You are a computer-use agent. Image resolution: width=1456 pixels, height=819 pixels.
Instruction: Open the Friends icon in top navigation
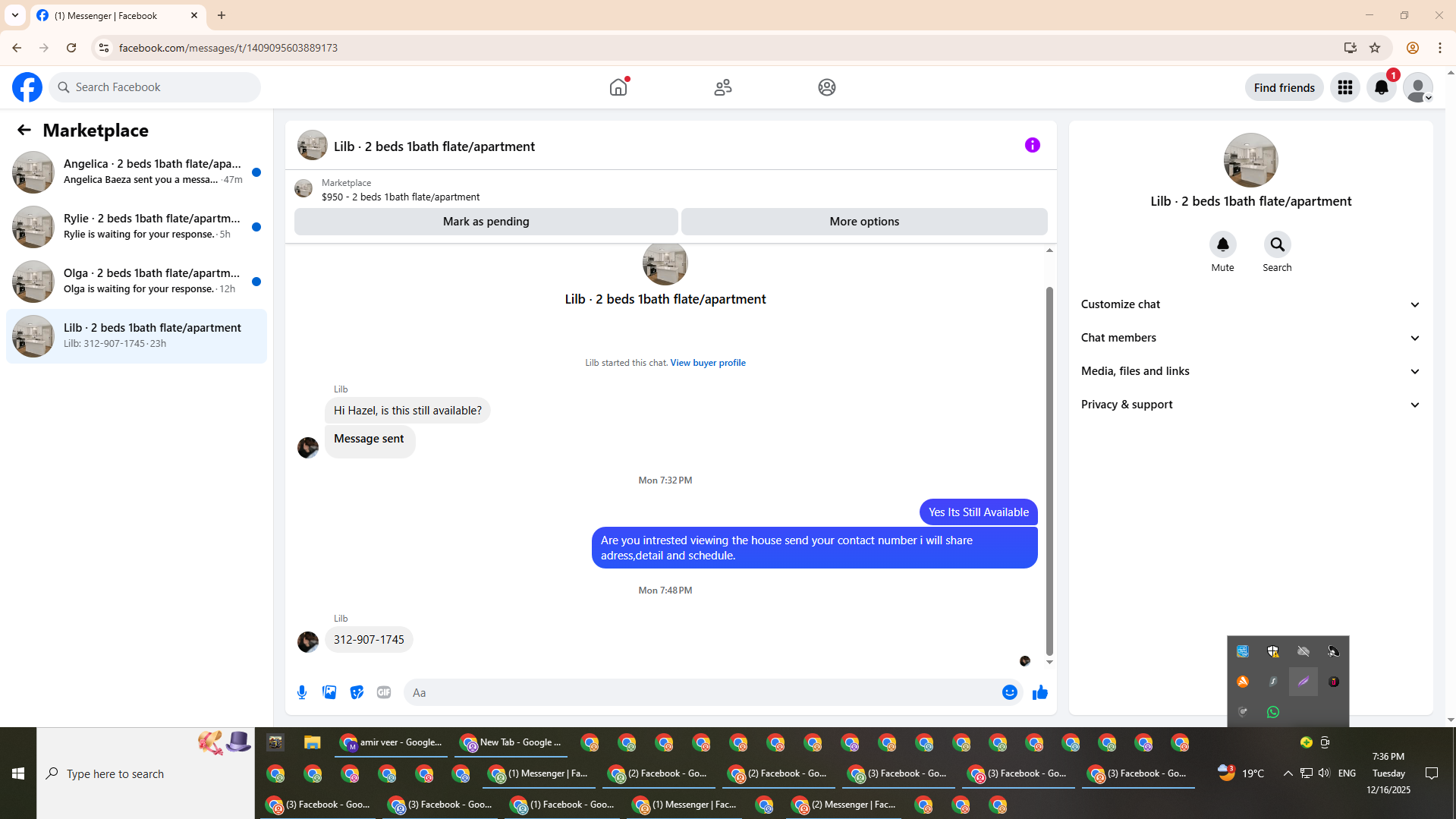click(723, 87)
